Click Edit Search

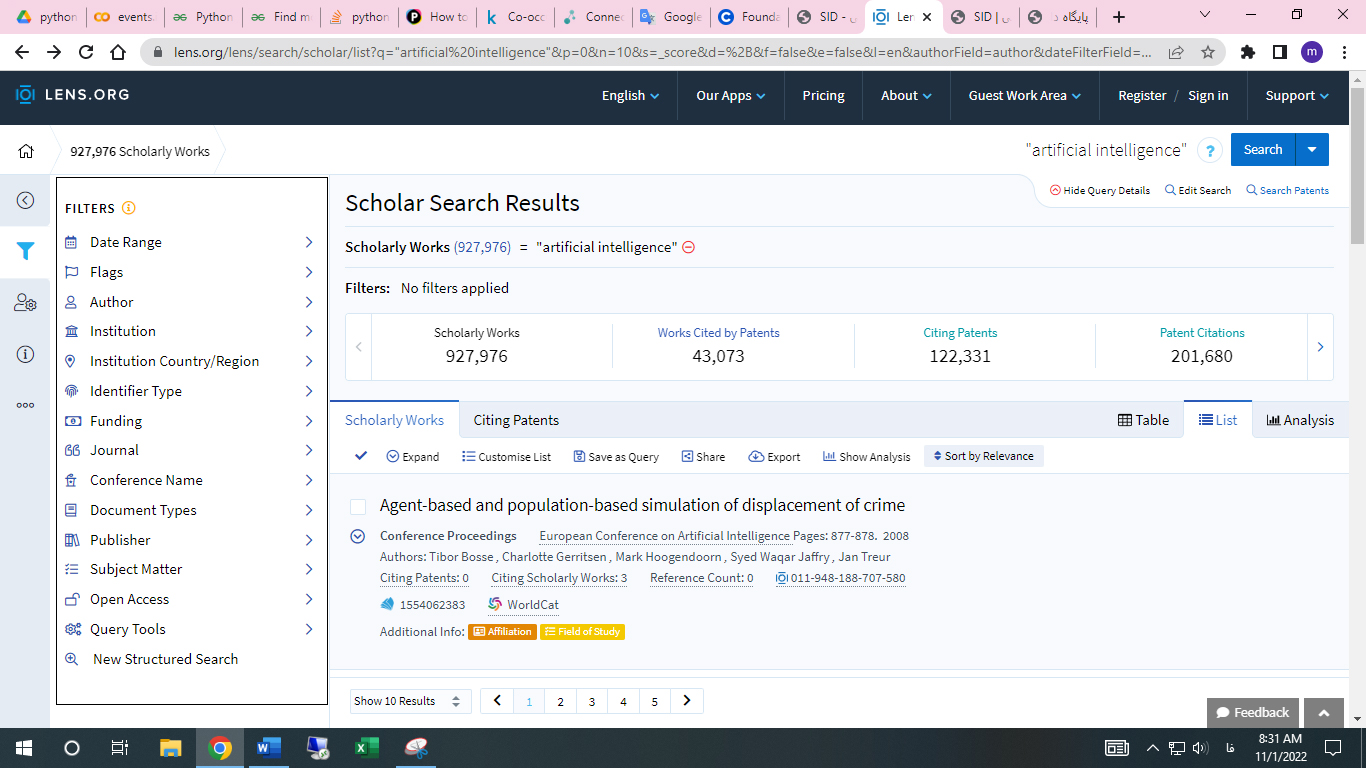click(1198, 190)
